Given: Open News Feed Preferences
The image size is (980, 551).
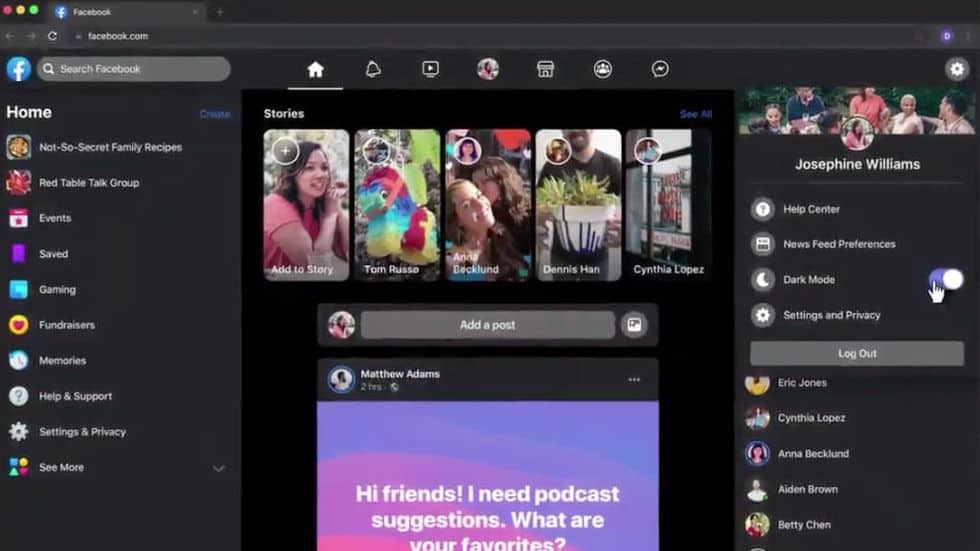Looking at the screenshot, I should [x=858, y=244].
